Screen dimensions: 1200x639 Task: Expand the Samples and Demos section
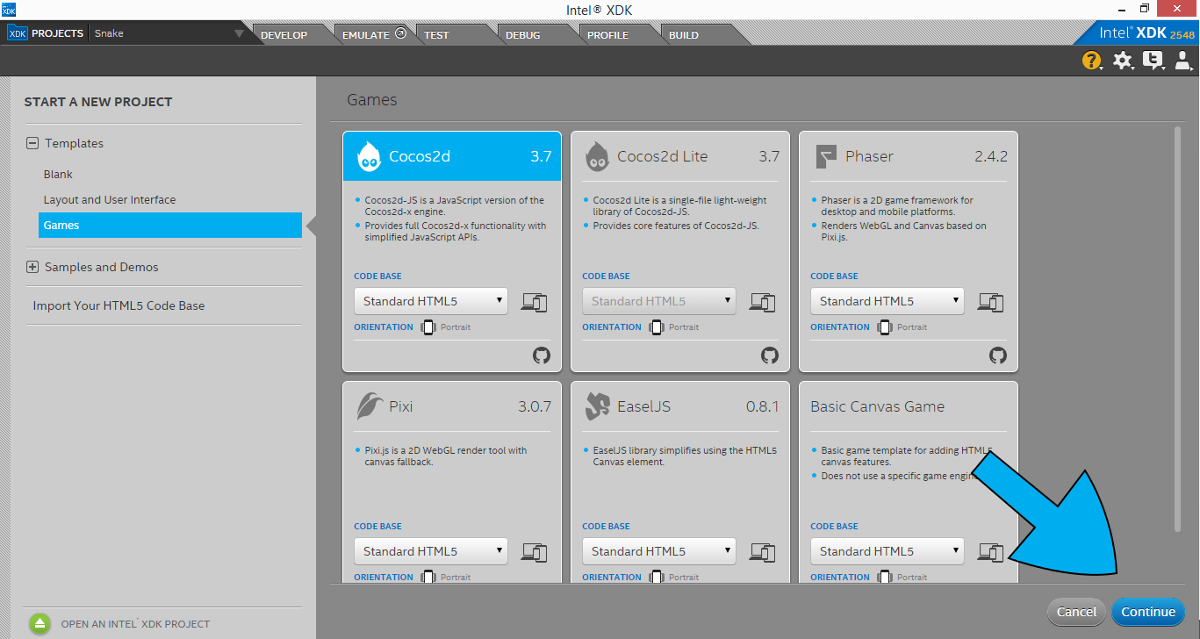(33, 267)
